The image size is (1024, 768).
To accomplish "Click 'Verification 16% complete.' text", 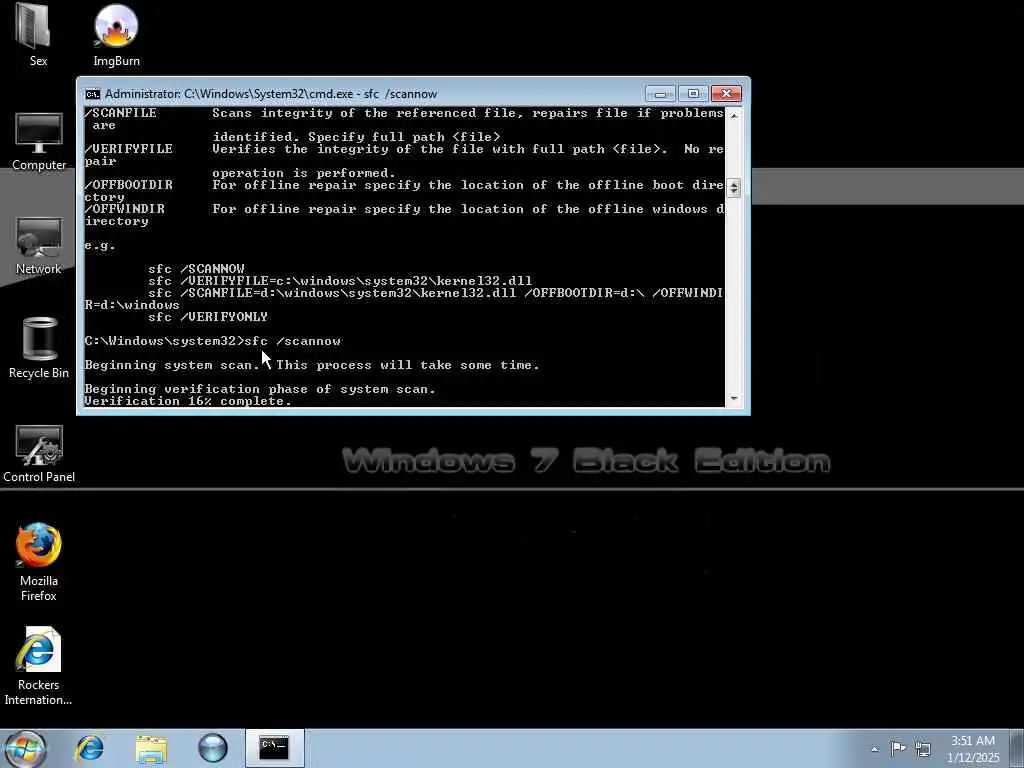I will point(188,401).
